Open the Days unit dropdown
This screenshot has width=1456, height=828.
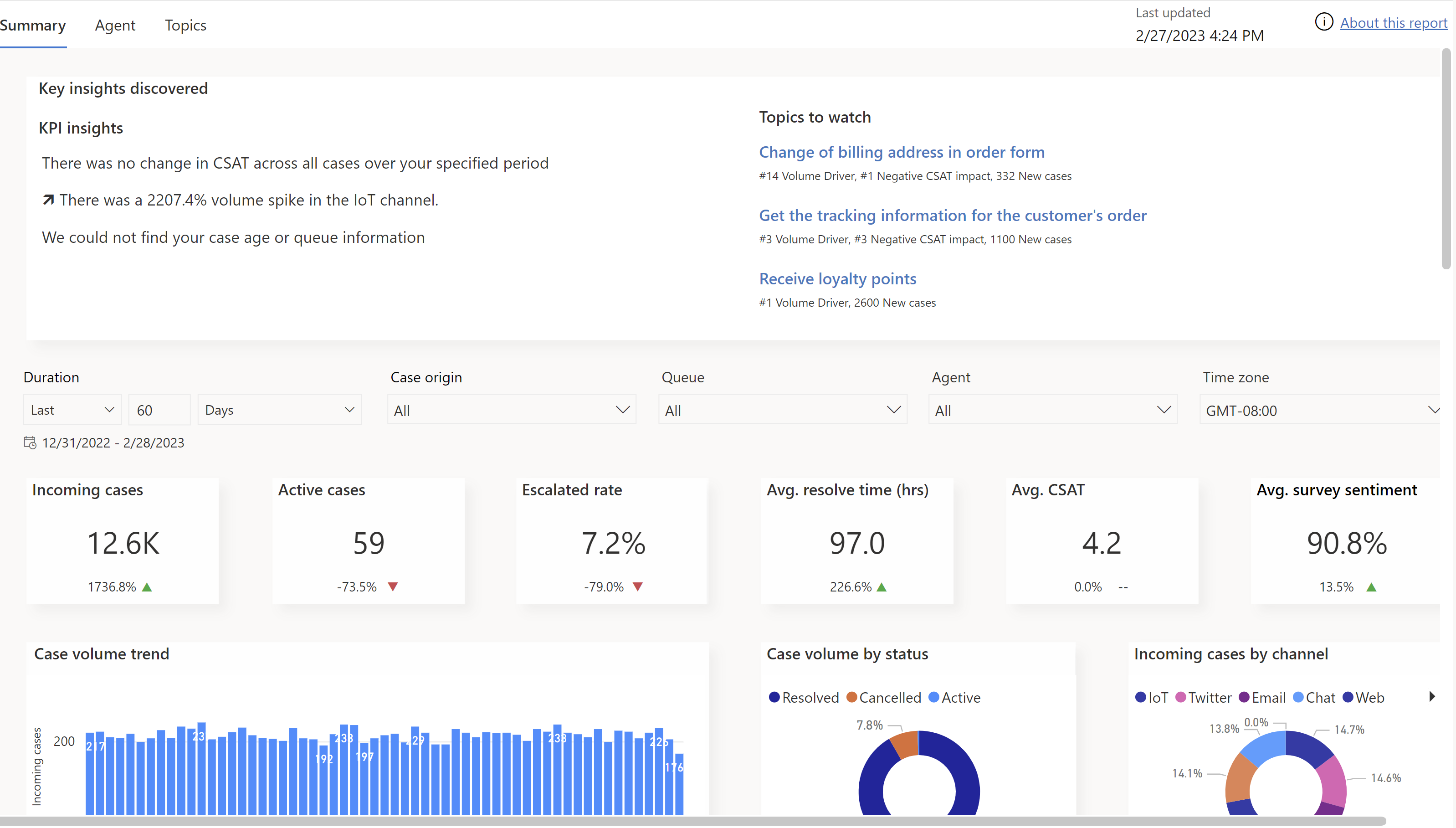tap(279, 410)
